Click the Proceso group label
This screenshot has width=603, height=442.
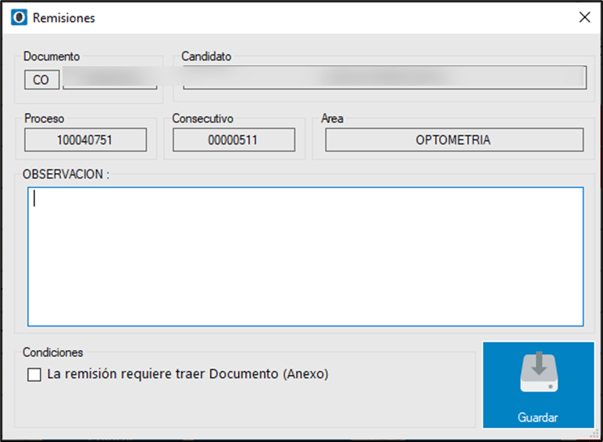45,118
